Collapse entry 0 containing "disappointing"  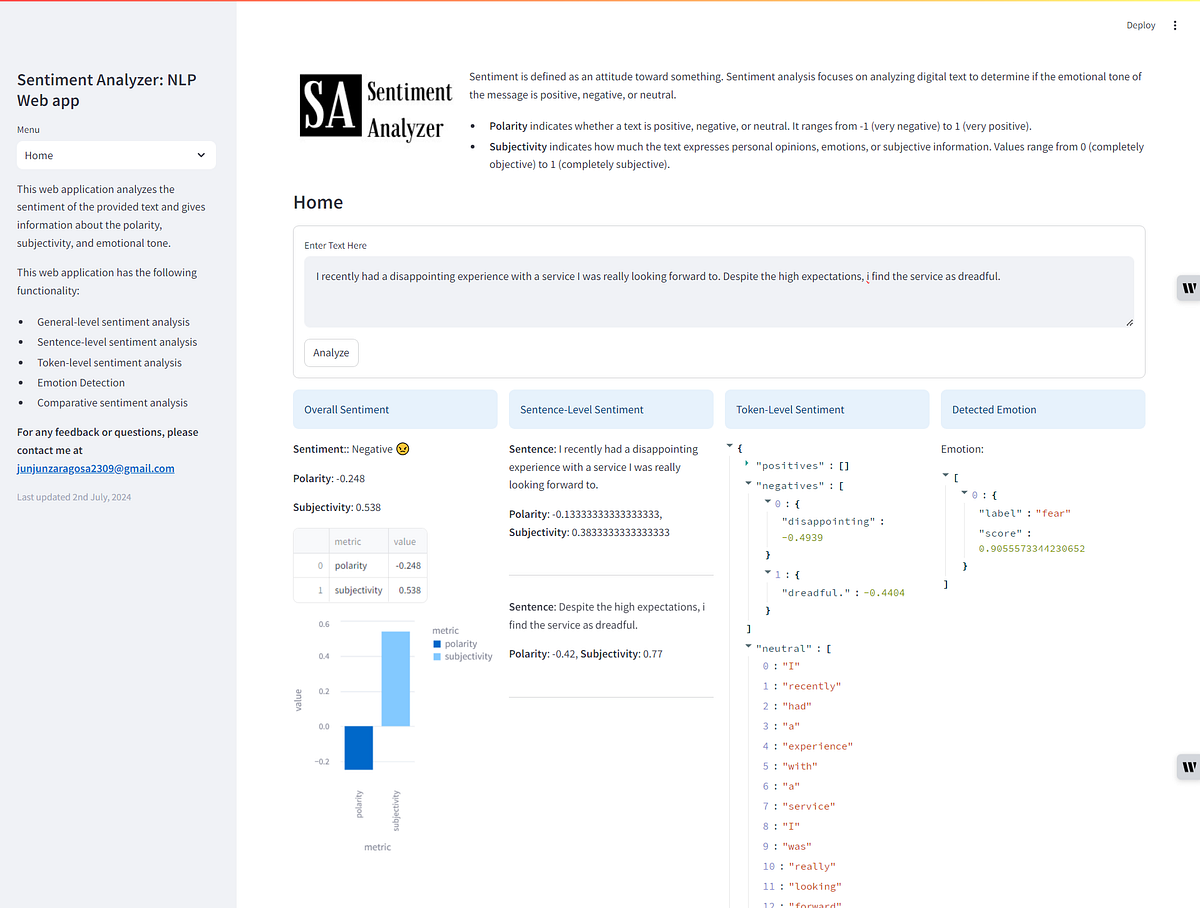[x=767, y=501]
